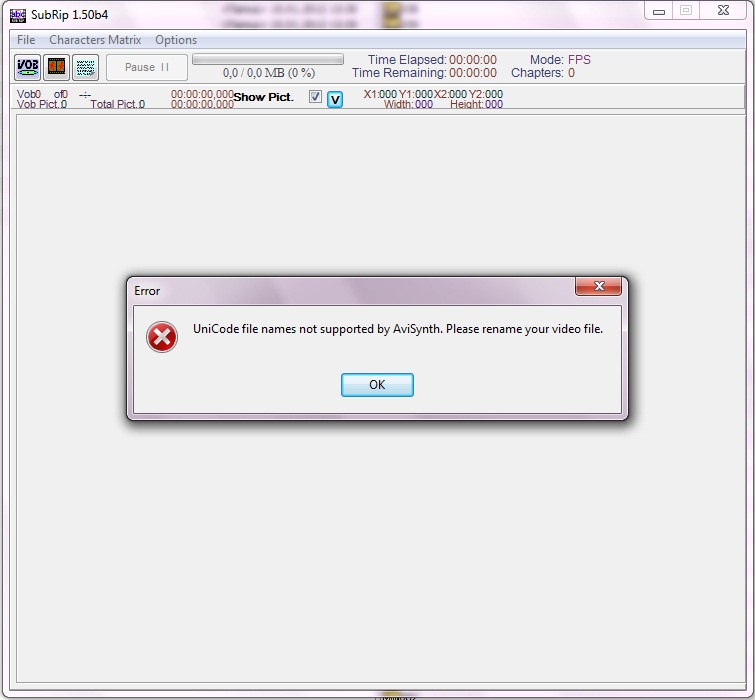
Task: Click the '0,0 / 0,0 MB (0 %)' text
Action: (x=269, y=73)
